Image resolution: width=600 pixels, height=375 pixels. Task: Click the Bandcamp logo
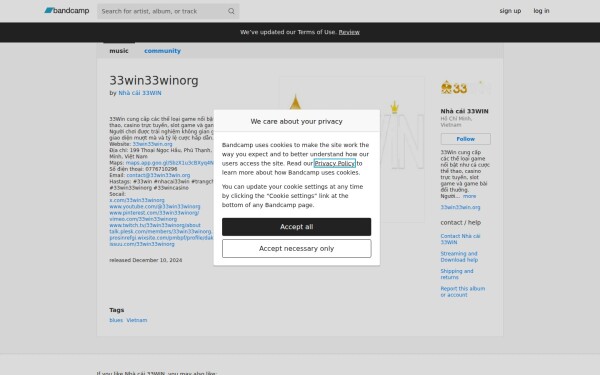(67, 11)
